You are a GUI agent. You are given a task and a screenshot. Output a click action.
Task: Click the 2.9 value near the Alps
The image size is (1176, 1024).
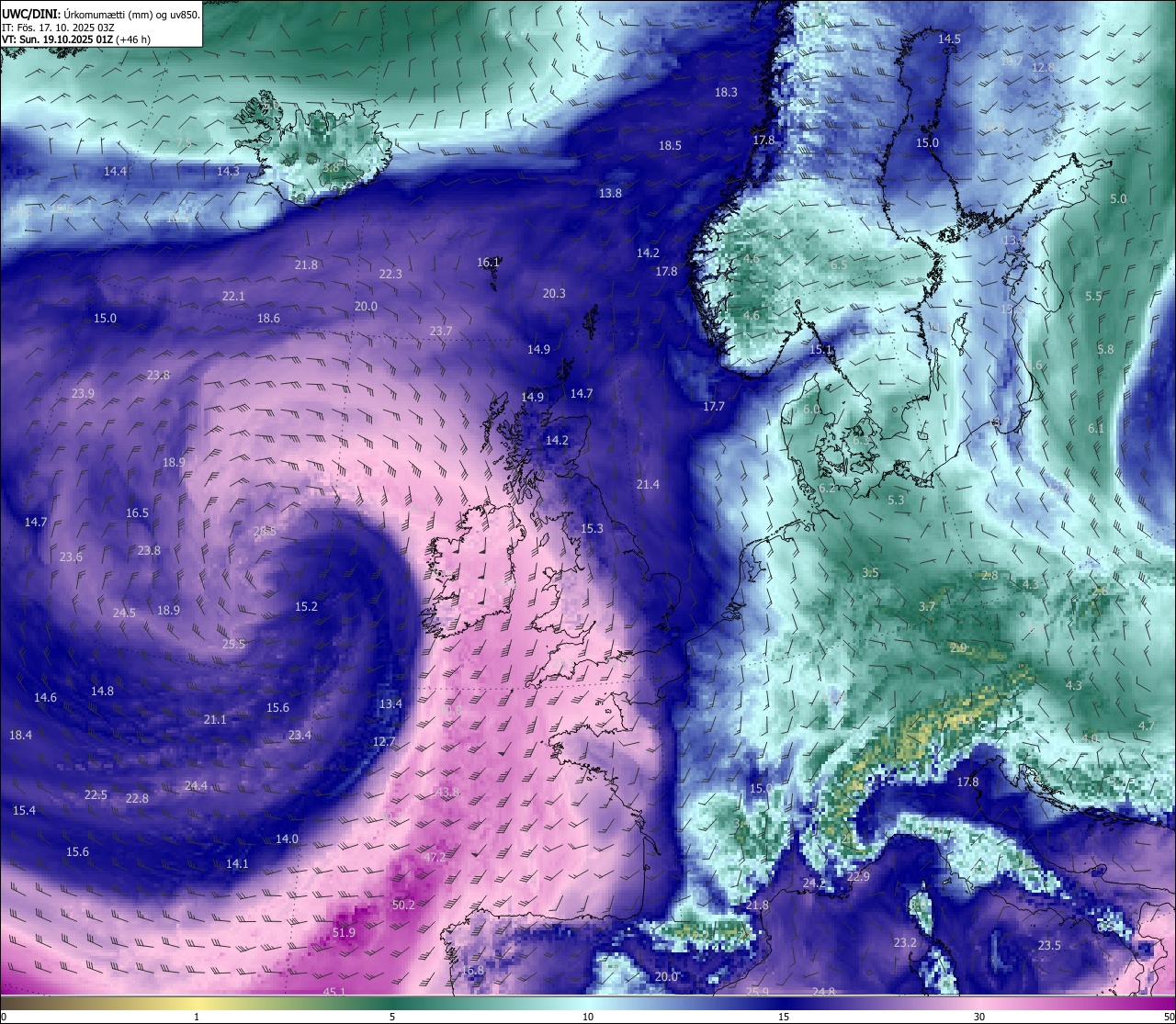coord(958,647)
